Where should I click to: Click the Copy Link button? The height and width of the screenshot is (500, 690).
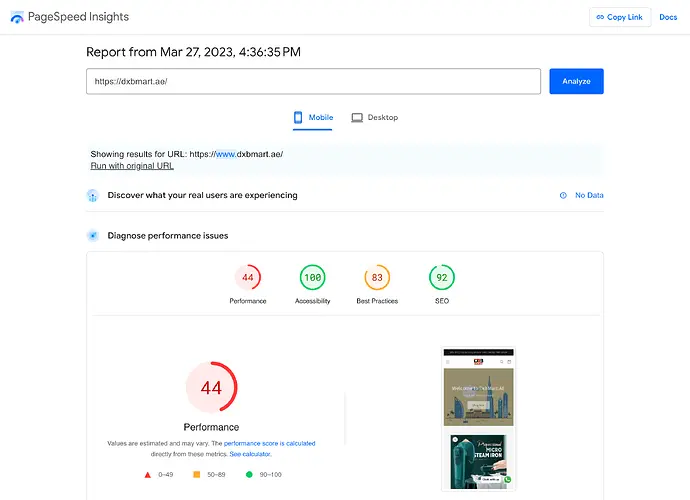click(x=620, y=17)
